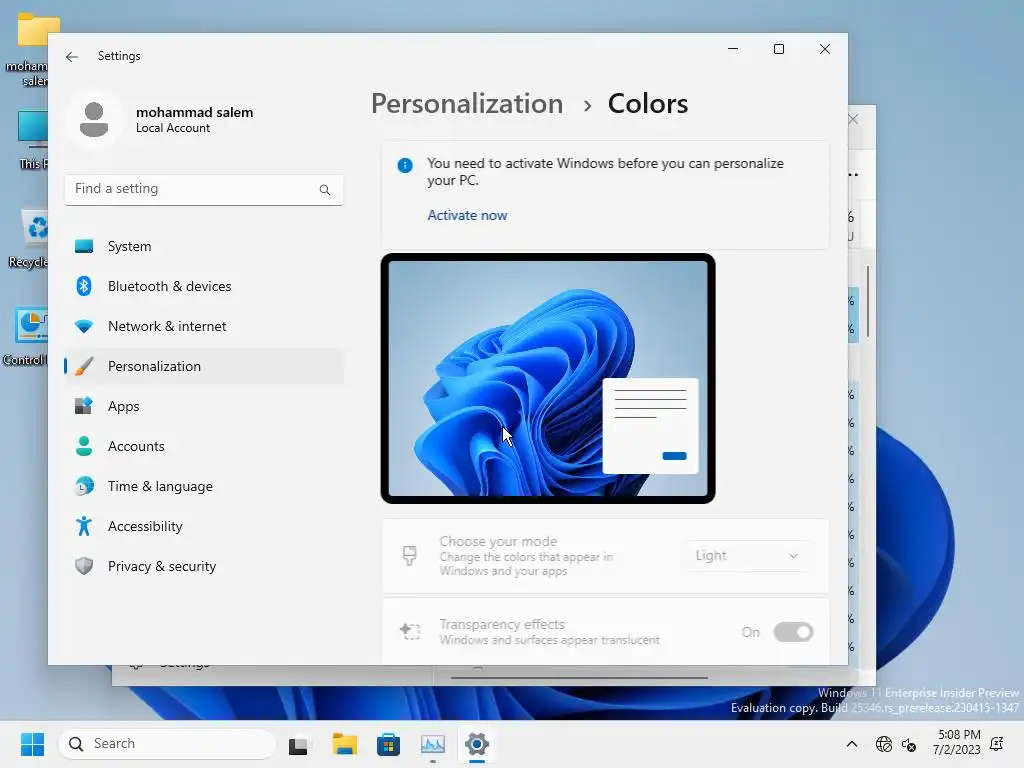Open Microsoft Store from the taskbar
The height and width of the screenshot is (768, 1024).
click(x=389, y=744)
